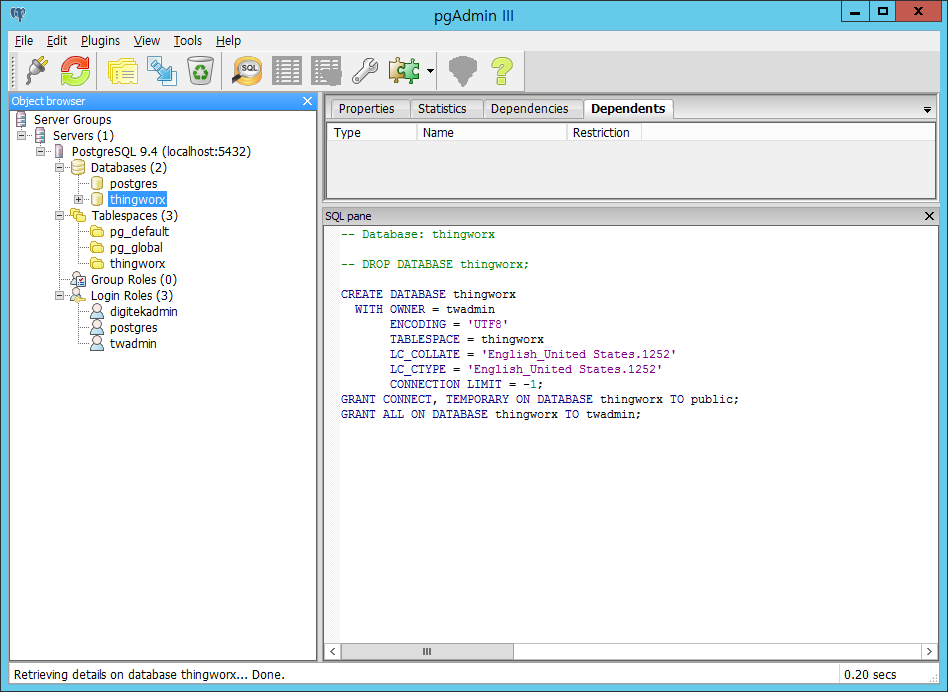
Task: Click the PostgreSQL 9.4 server icon
Action: coord(59,151)
